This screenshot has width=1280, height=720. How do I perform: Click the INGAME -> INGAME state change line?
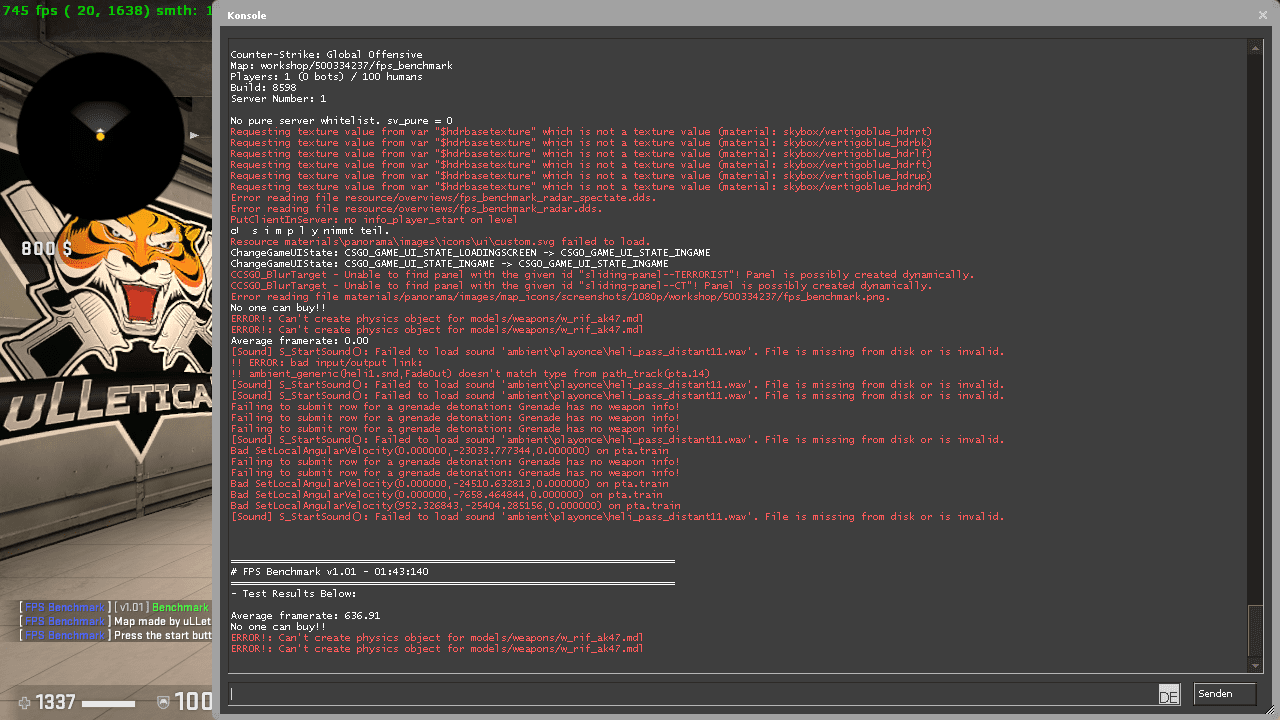(x=449, y=264)
